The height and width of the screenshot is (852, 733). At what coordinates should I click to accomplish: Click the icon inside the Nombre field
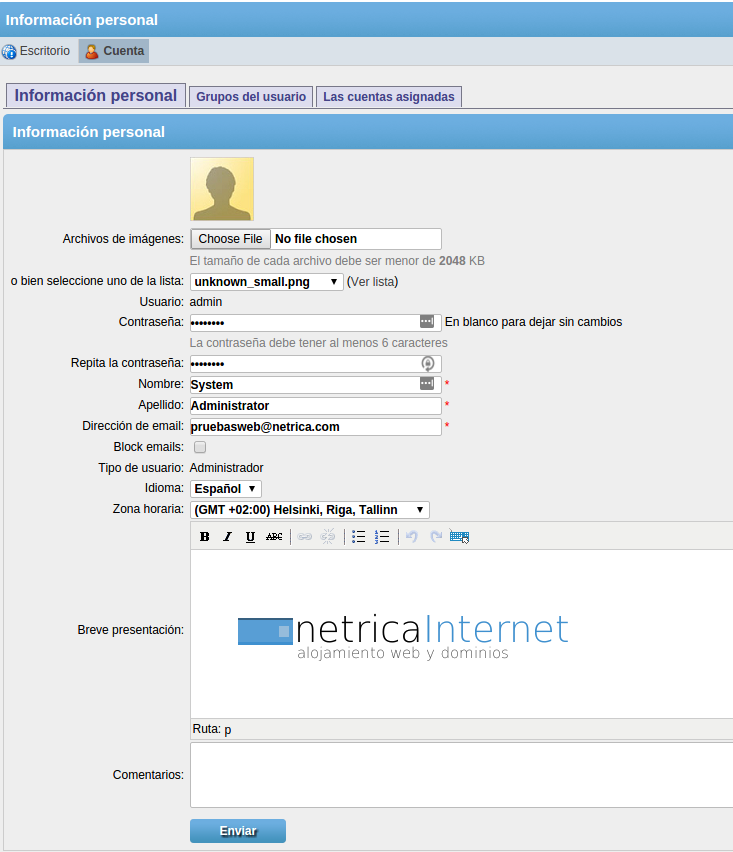point(427,384)
